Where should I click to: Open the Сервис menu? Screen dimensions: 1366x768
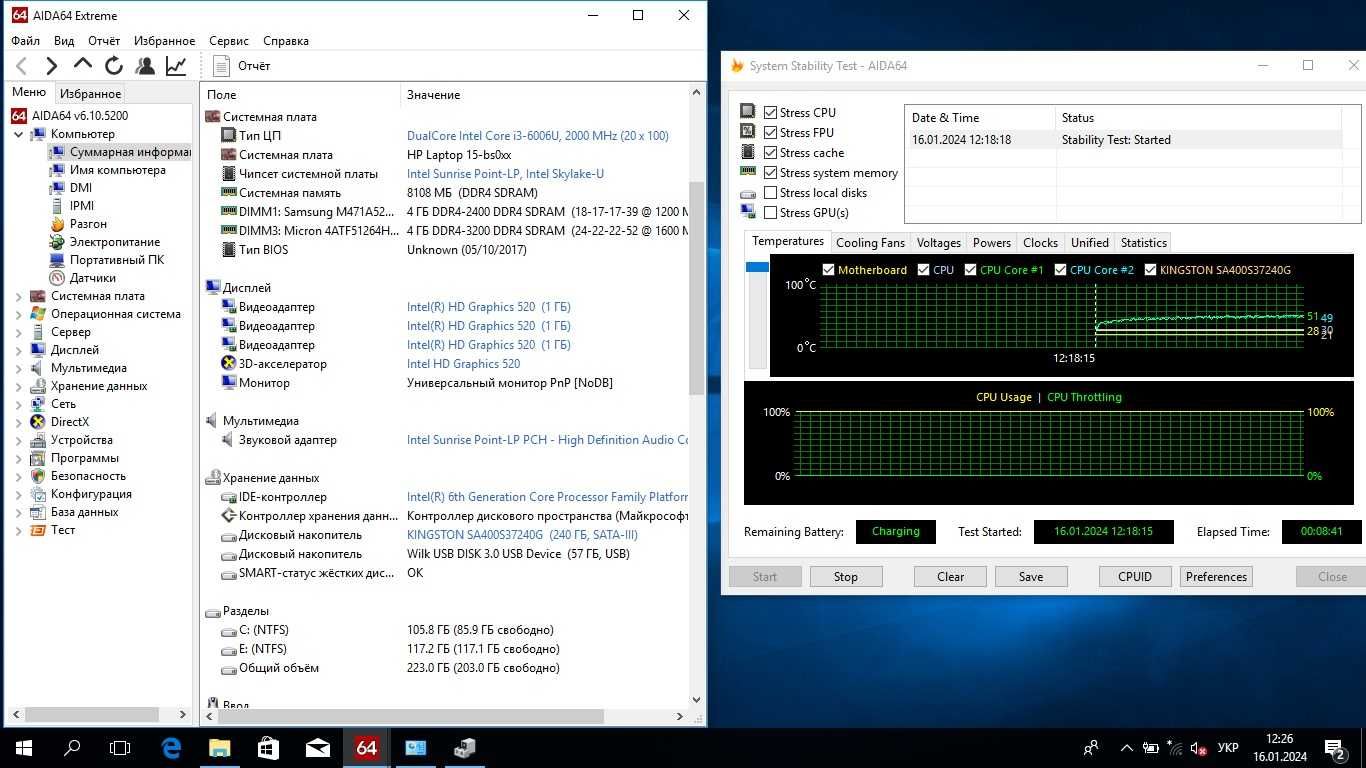click(x=229, y=41)
